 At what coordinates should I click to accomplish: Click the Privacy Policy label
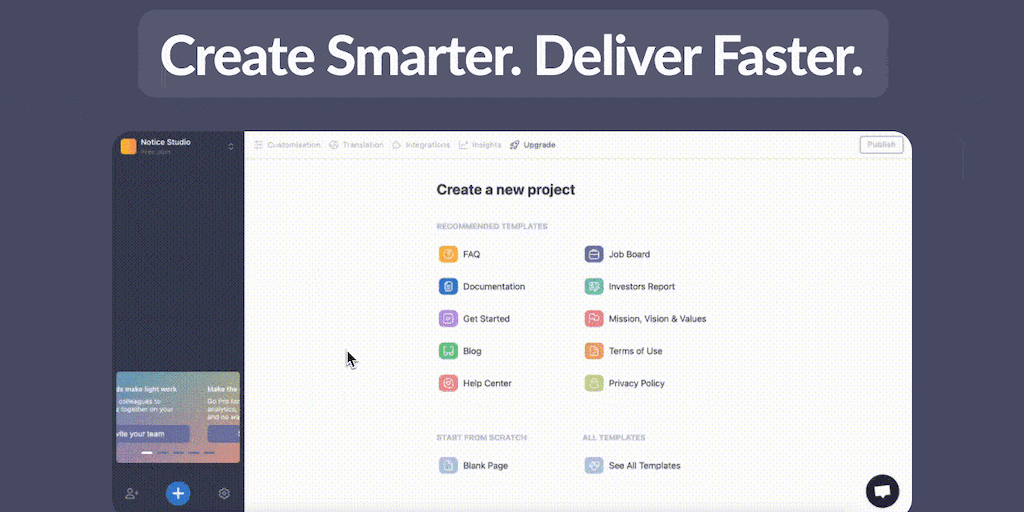point(637,383)
